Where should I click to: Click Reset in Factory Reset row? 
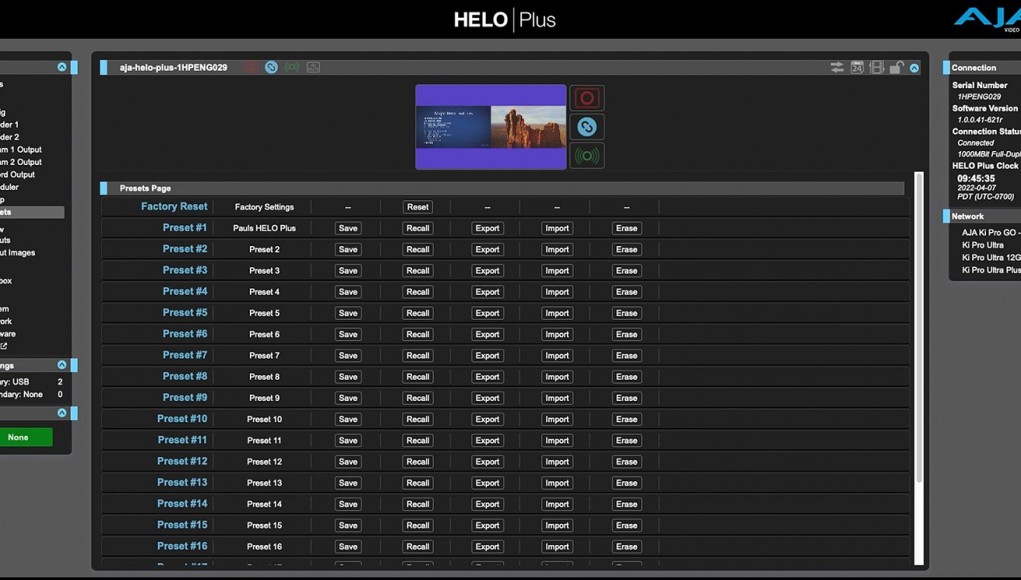417,207
